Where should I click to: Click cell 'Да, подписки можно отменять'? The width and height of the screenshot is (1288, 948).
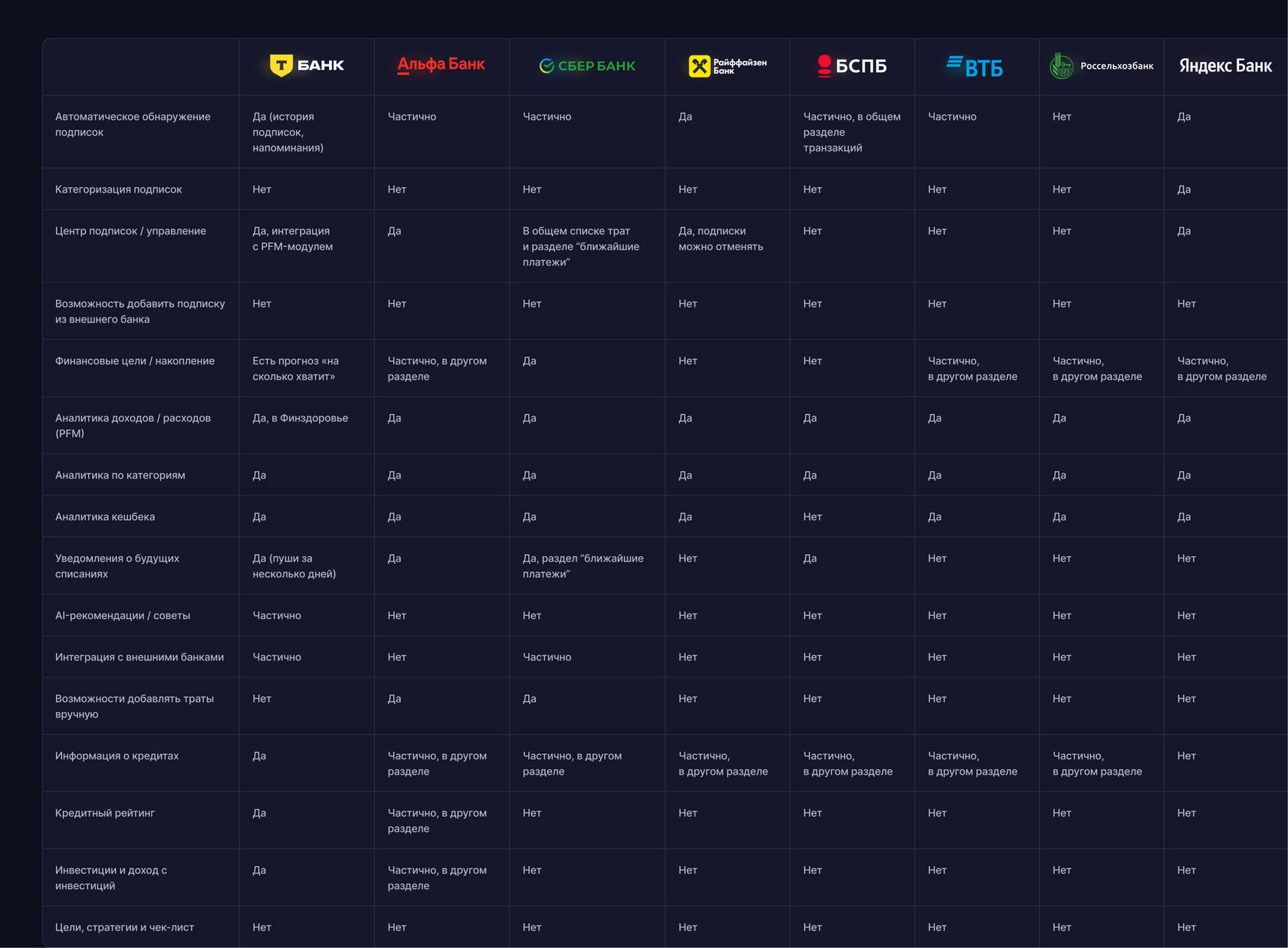click(x=721, y=239)
